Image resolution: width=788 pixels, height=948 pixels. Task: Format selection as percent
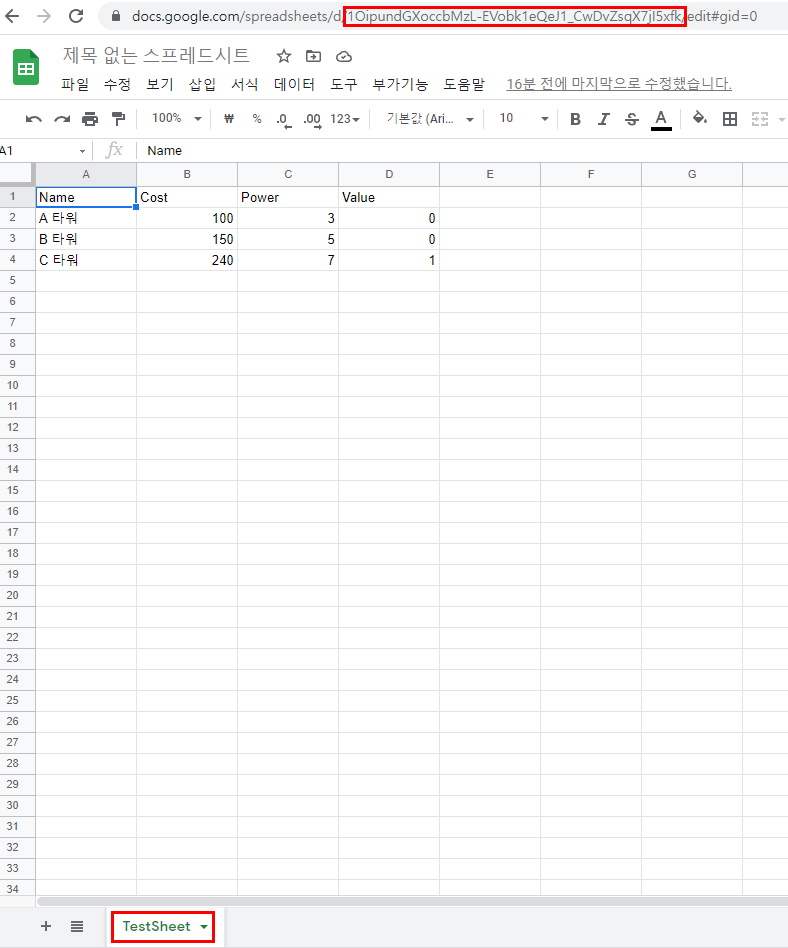point(257,118)
